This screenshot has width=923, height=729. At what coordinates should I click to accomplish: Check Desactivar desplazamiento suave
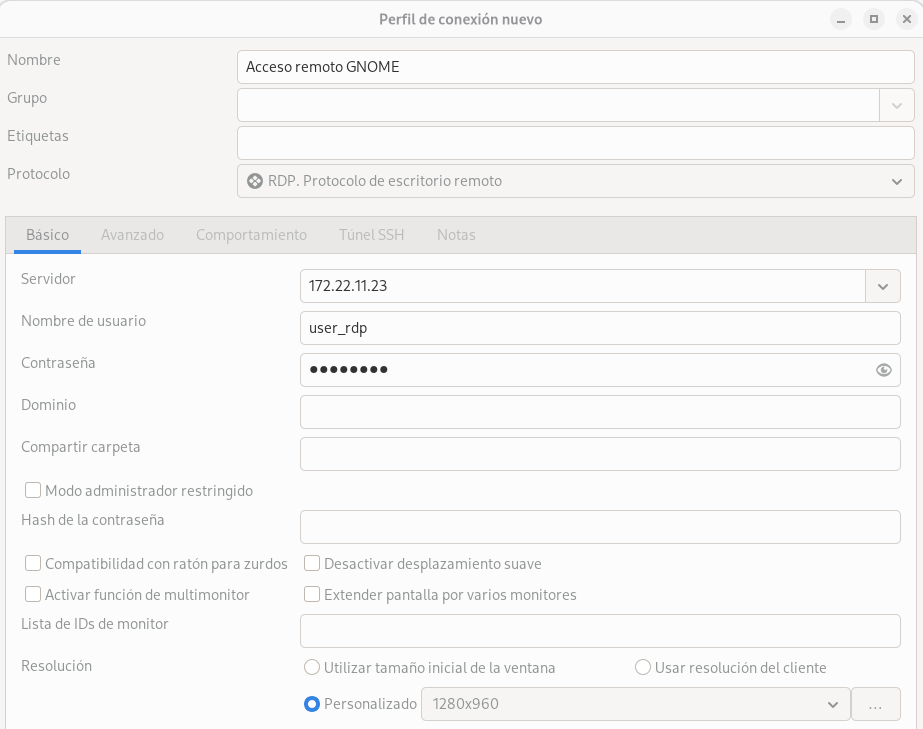pos(312,564)
